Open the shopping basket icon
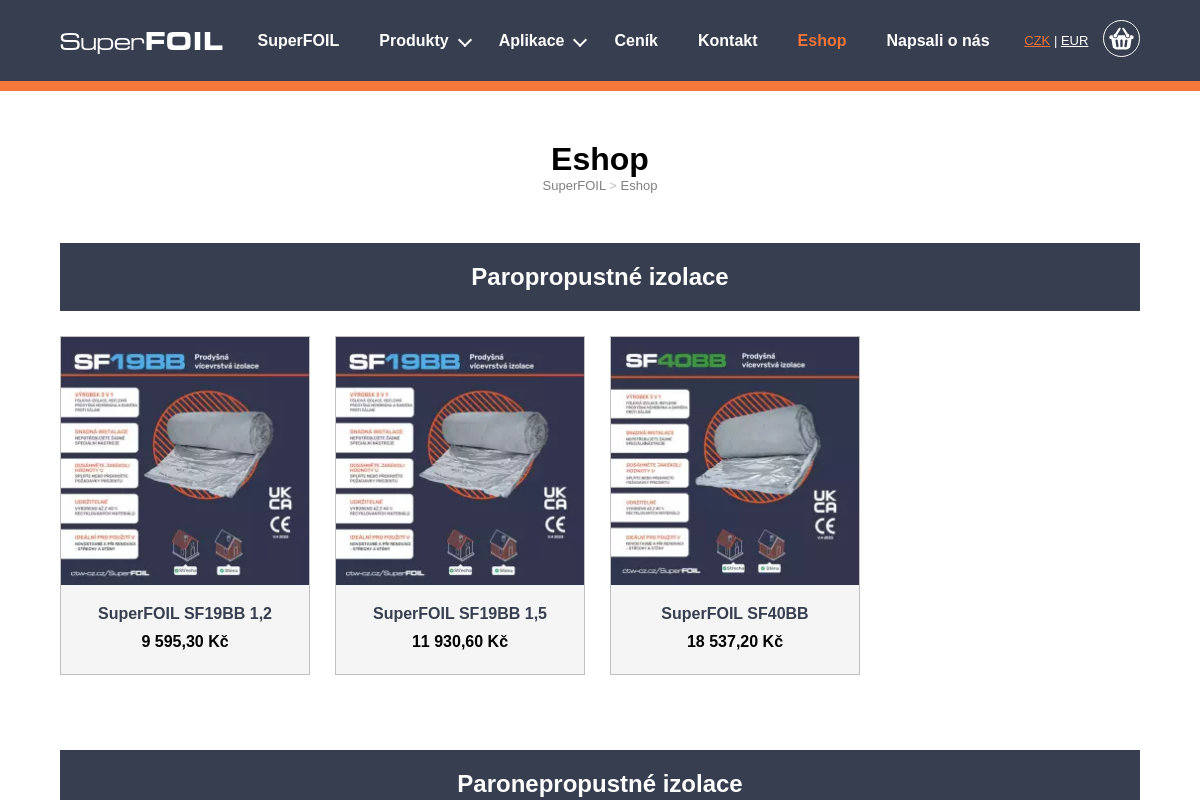The width and height of the screenshot is (1200, 800). click(1121, 39)
